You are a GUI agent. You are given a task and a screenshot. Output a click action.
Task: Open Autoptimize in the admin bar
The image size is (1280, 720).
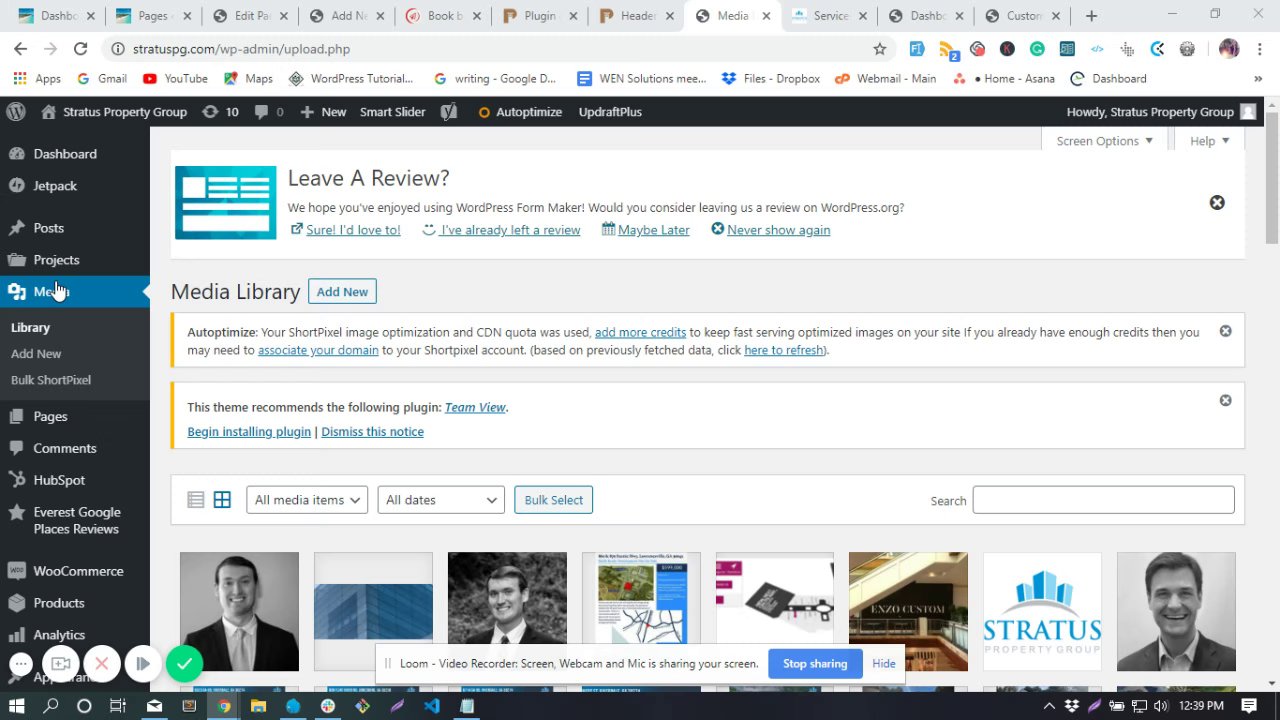(520, 112)
